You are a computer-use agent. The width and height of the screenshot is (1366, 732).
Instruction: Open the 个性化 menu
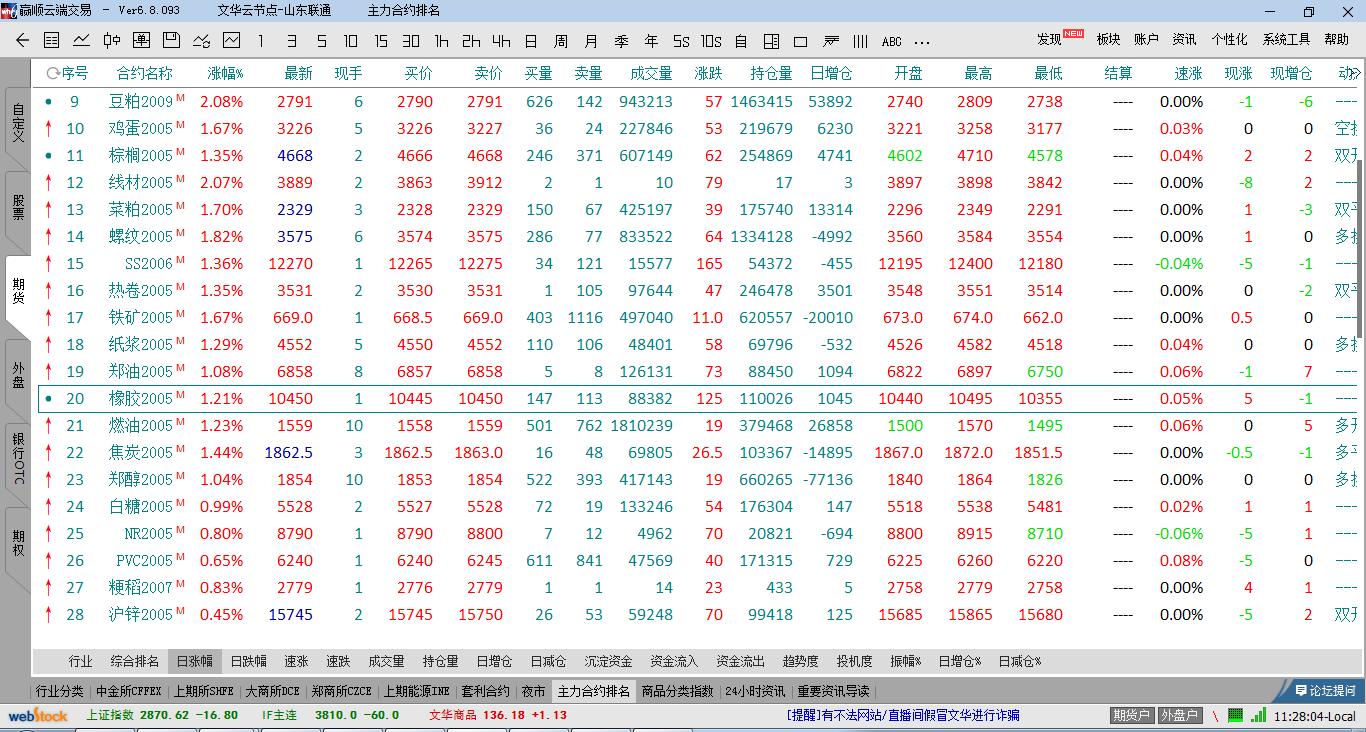[1229, 39]
